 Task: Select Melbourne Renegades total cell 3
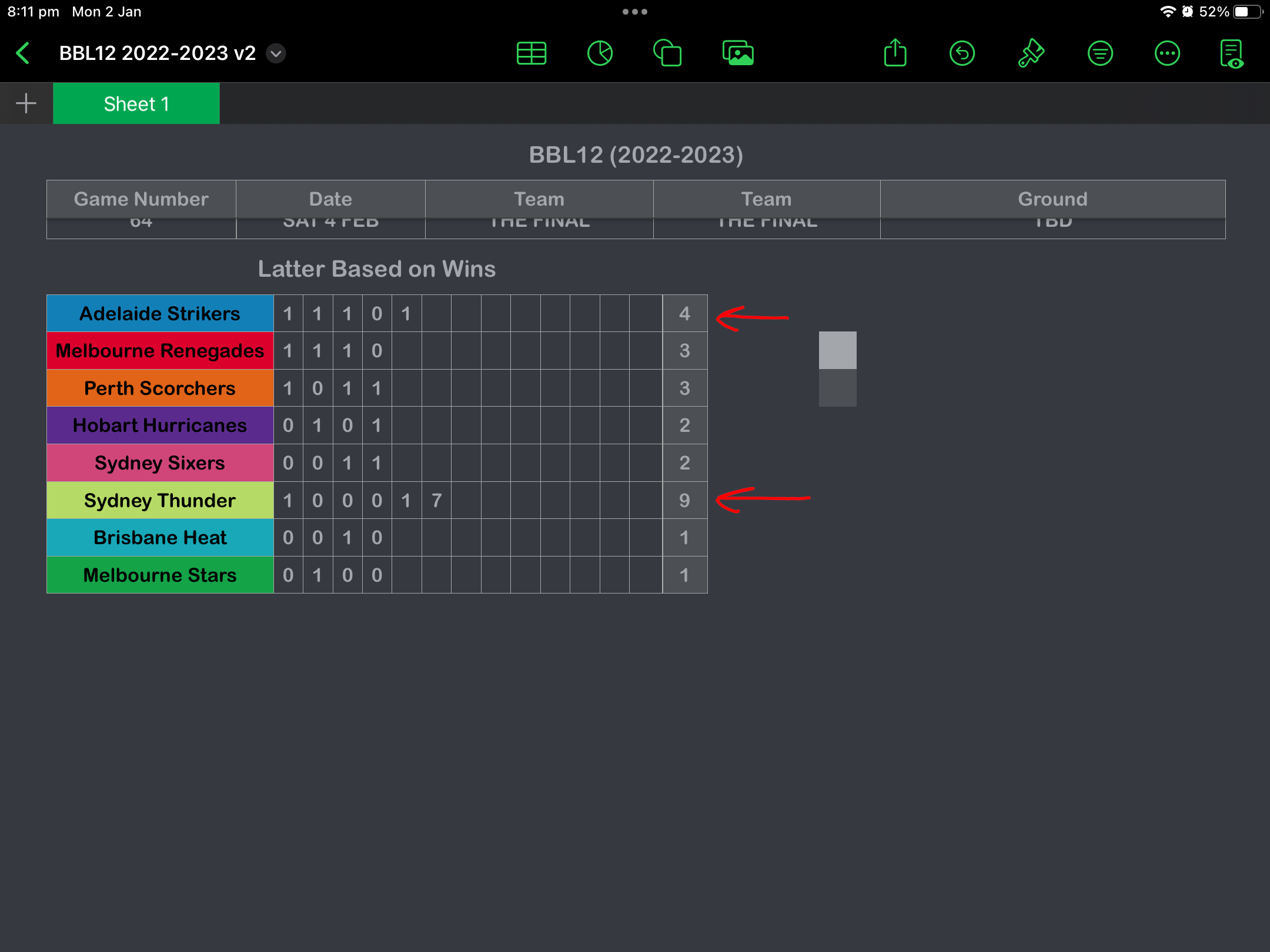pos(684,351)
